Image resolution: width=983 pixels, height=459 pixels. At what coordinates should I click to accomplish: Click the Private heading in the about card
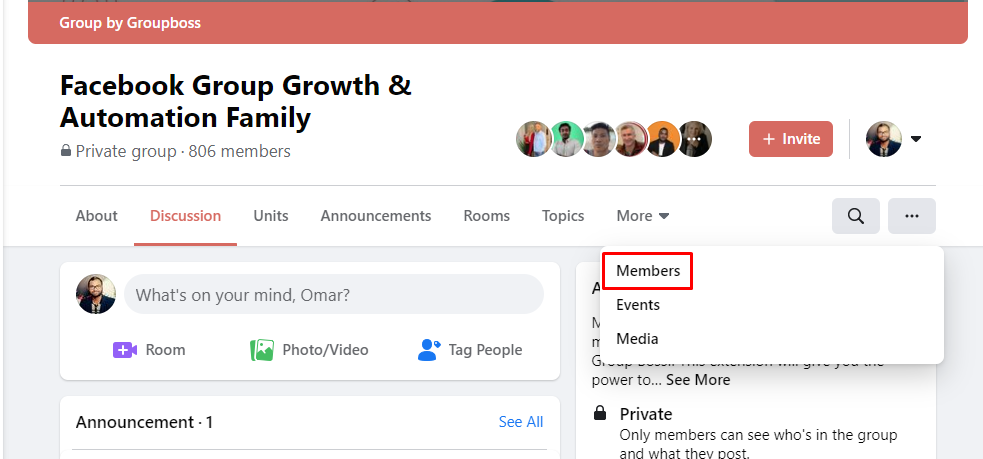[646, 414]
